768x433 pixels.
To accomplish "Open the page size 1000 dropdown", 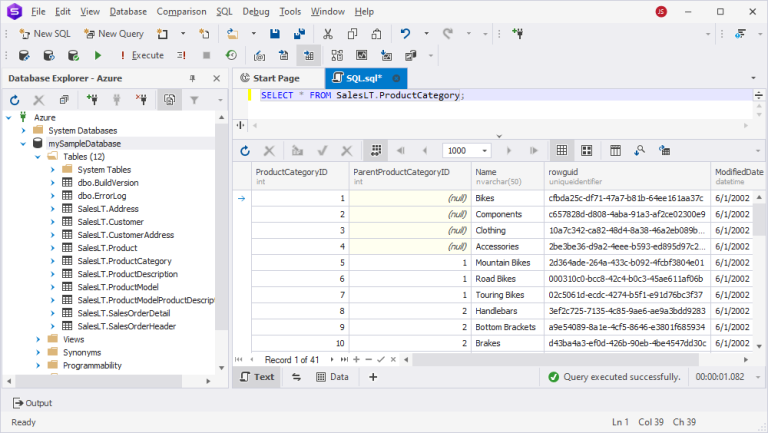I will coord(484,151).
